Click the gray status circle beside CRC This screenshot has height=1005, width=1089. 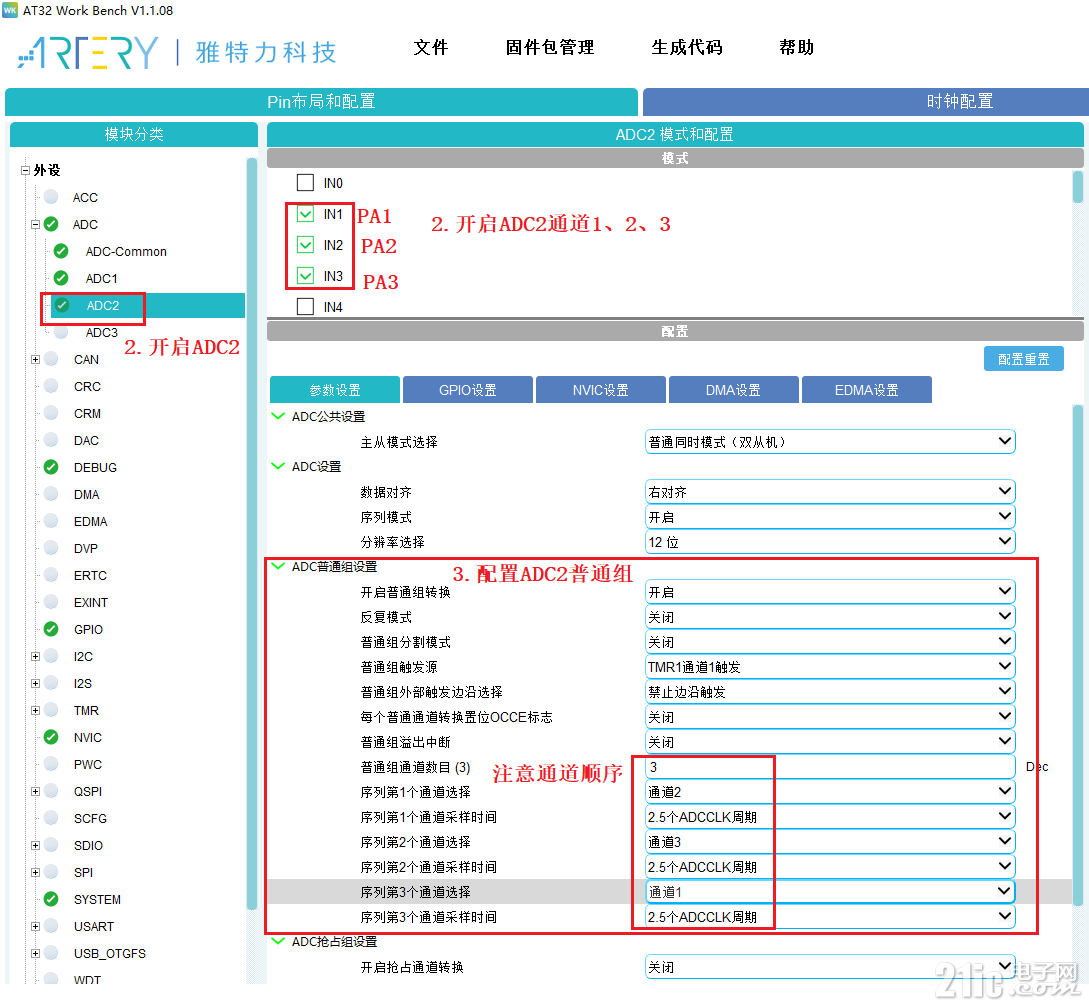[51, 385]
